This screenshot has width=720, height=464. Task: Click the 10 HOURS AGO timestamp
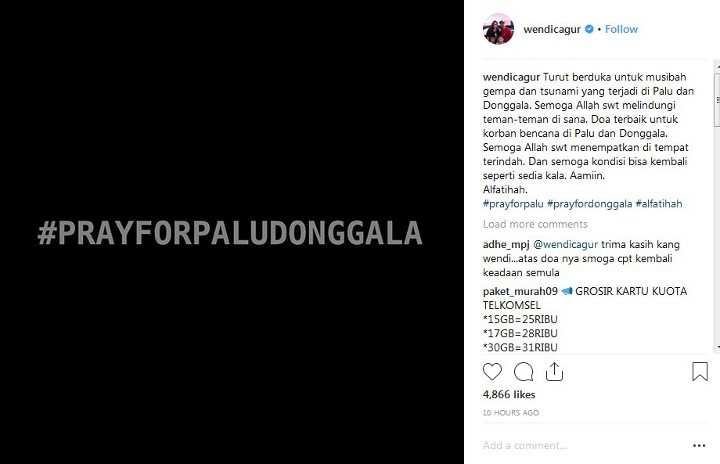tap(511, 413)
